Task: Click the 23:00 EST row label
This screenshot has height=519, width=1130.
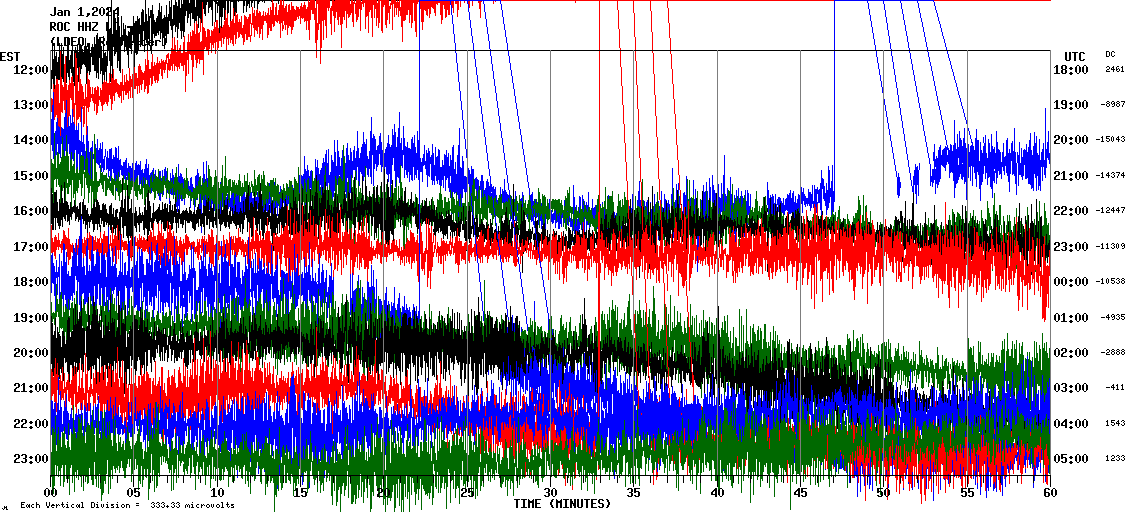Action: (x=30, y=459)
